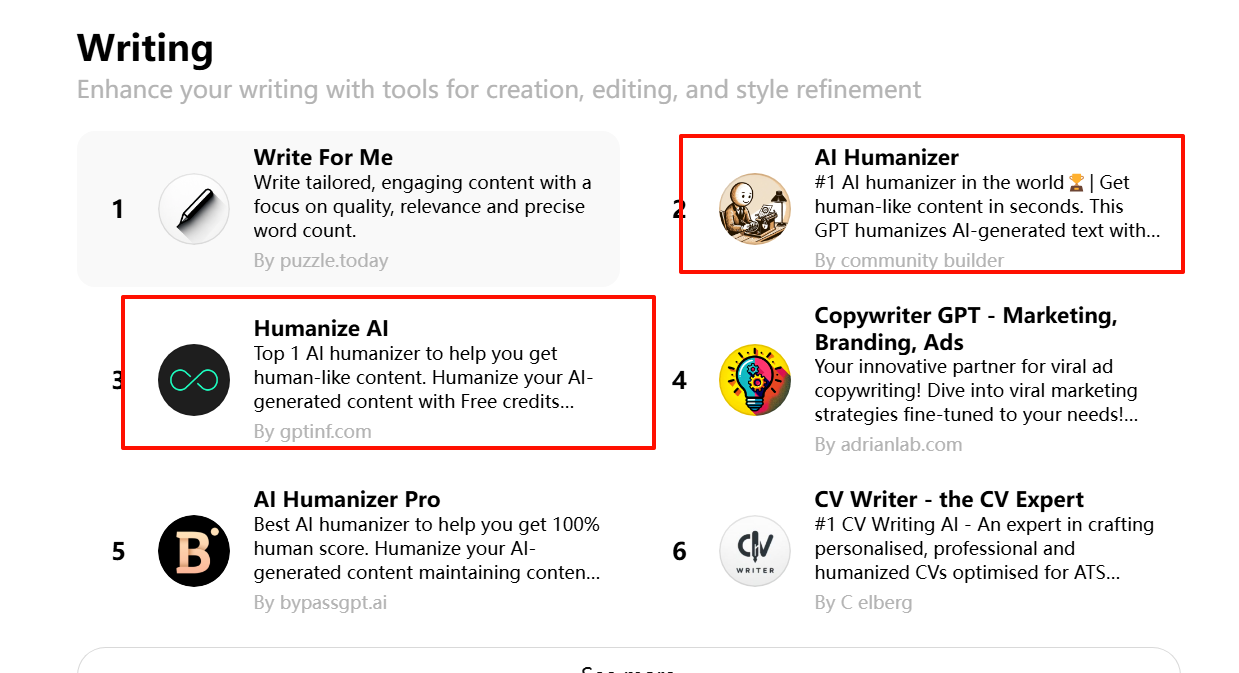Click the 'By gptinf.com' author label
This screenshot has width=1239, height=673.
[x=313, y=432]
